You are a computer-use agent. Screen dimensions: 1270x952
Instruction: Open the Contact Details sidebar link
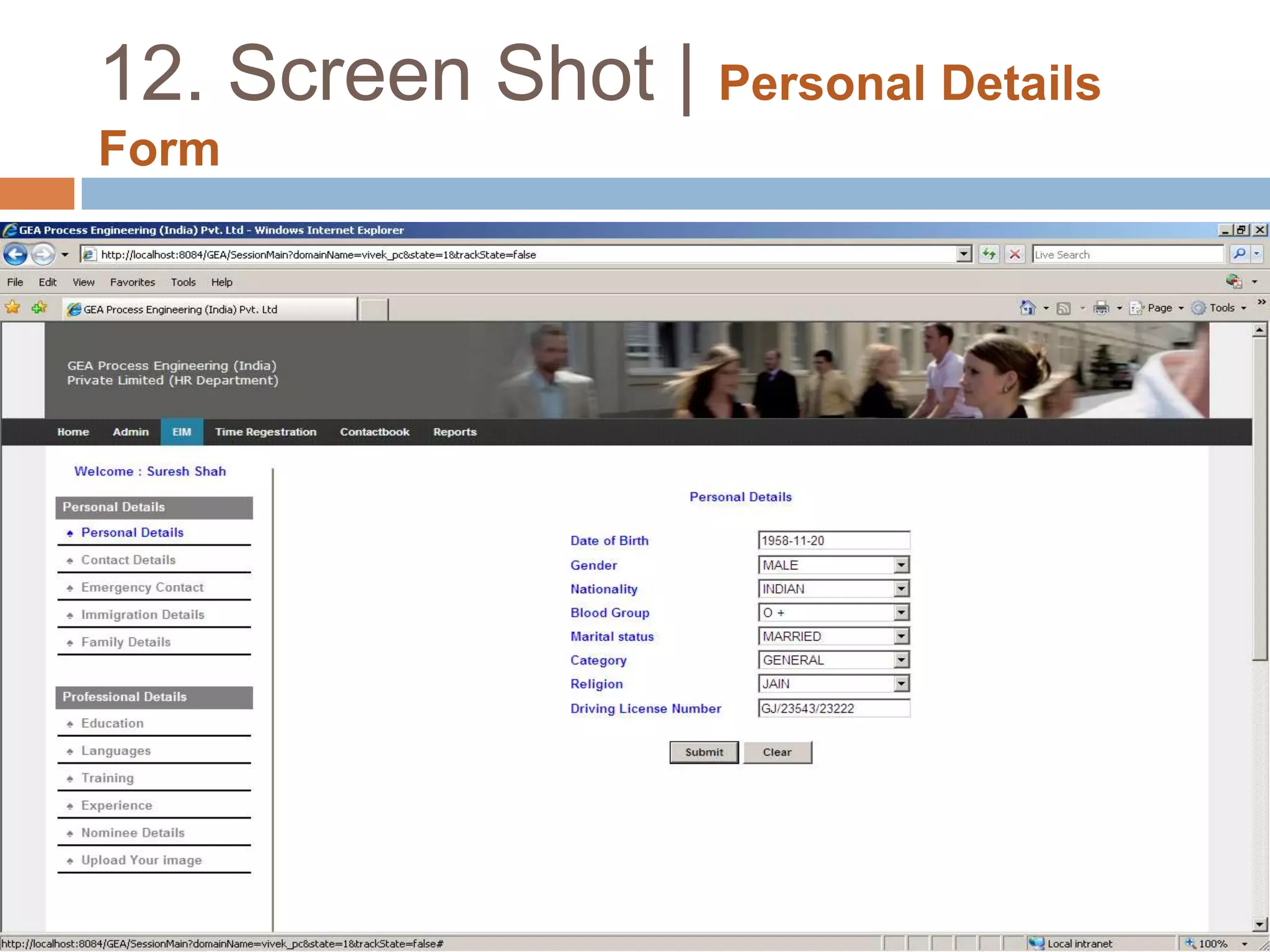click(128, 560)
